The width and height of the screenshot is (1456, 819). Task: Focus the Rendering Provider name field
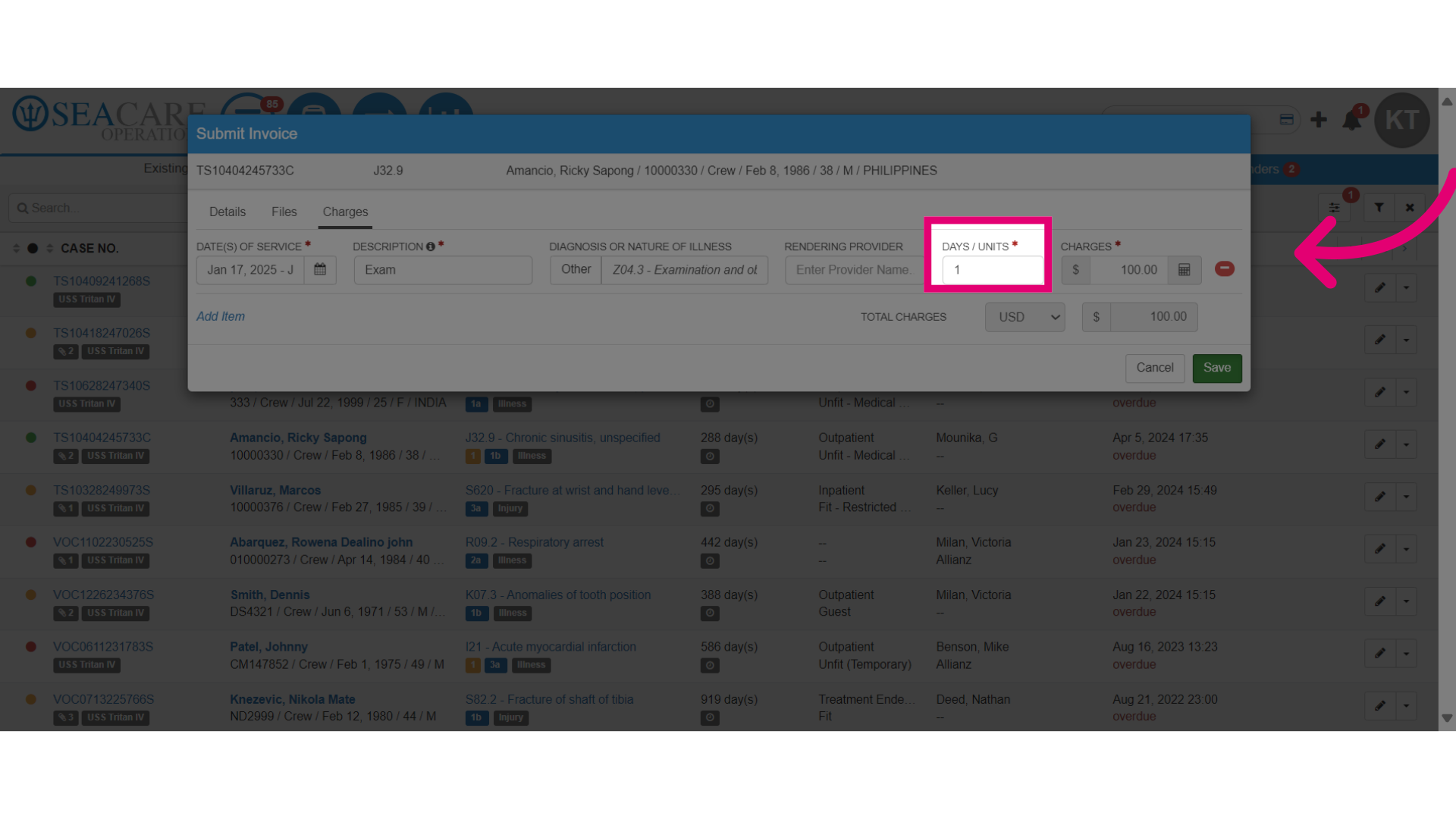[855, 270]
